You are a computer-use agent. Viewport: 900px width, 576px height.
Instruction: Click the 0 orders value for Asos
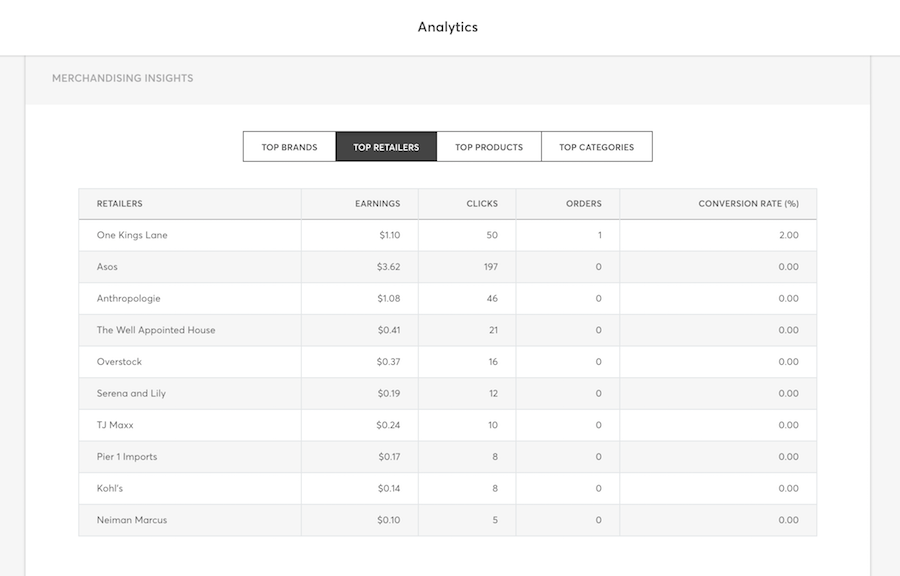599,267
